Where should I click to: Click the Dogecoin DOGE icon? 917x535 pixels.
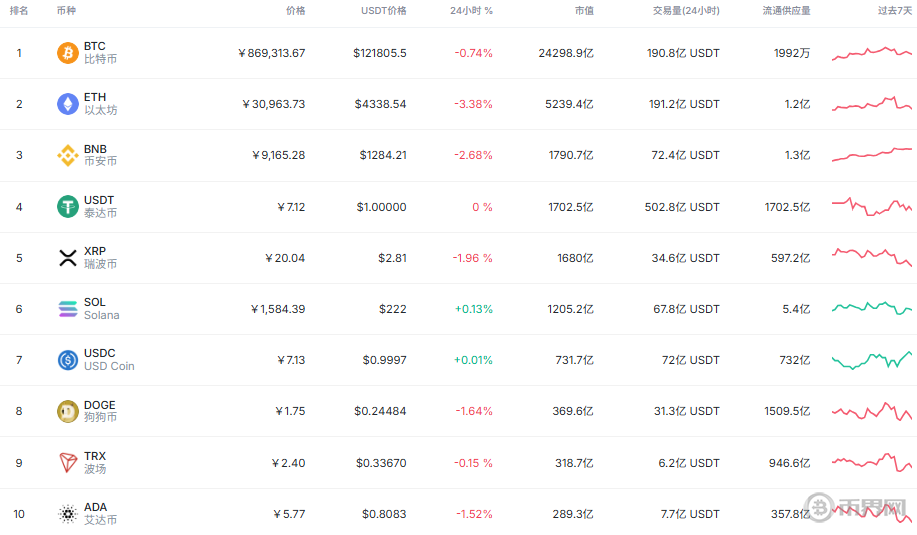[68, 411]
